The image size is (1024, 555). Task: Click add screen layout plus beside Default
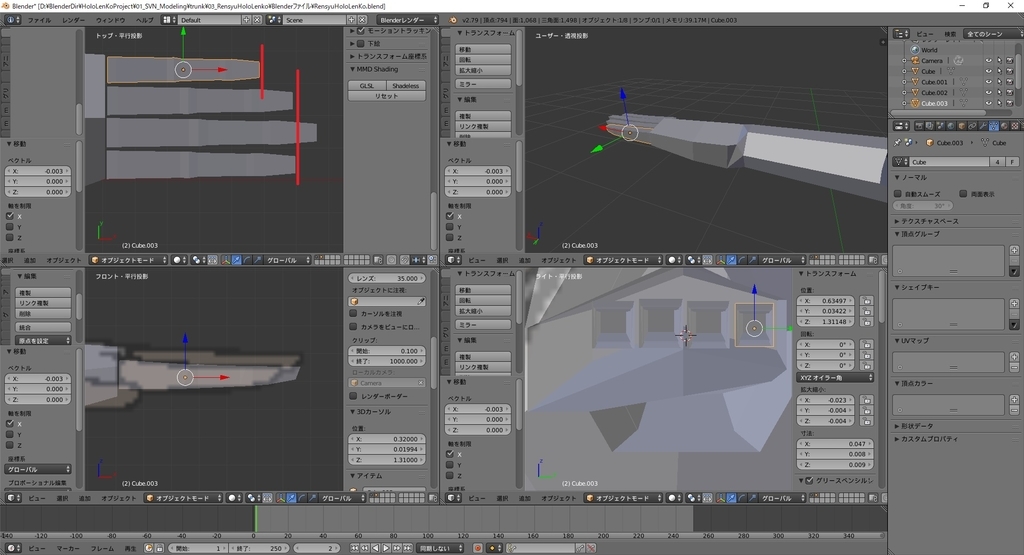pos(246,20)
